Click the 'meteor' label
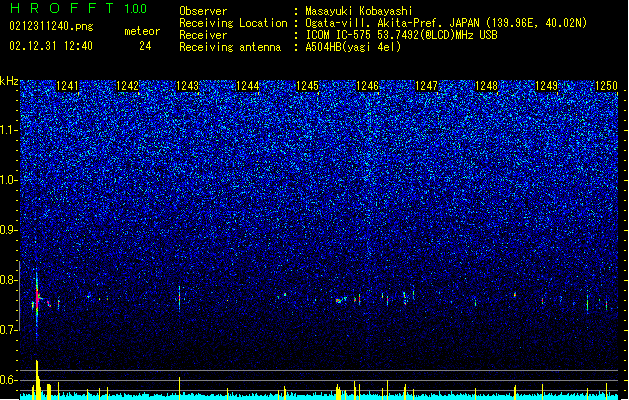 click(x=142, y=31)
